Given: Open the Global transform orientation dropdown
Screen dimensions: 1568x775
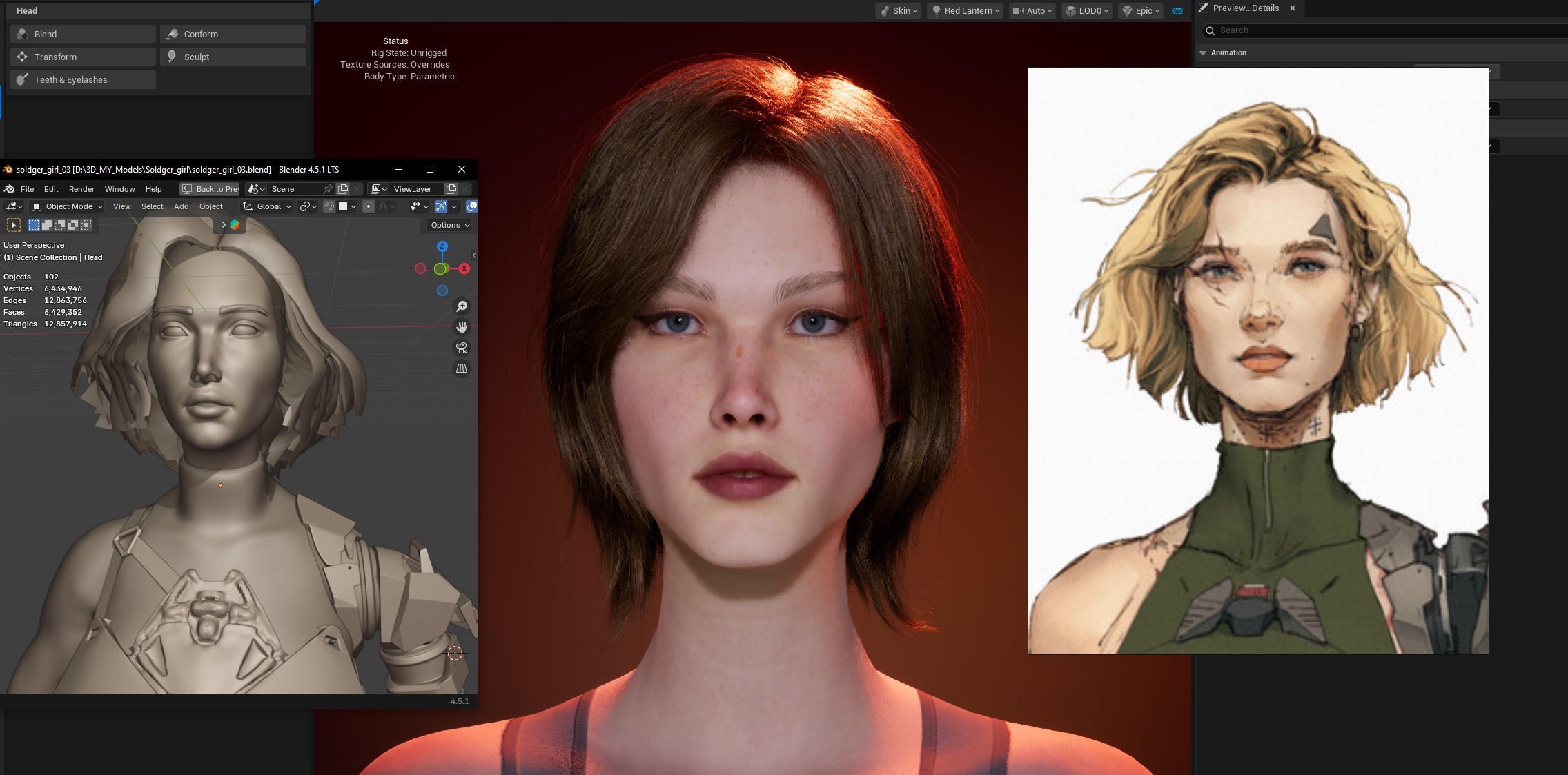Looking at the screenshot, I should pos(268,206).
